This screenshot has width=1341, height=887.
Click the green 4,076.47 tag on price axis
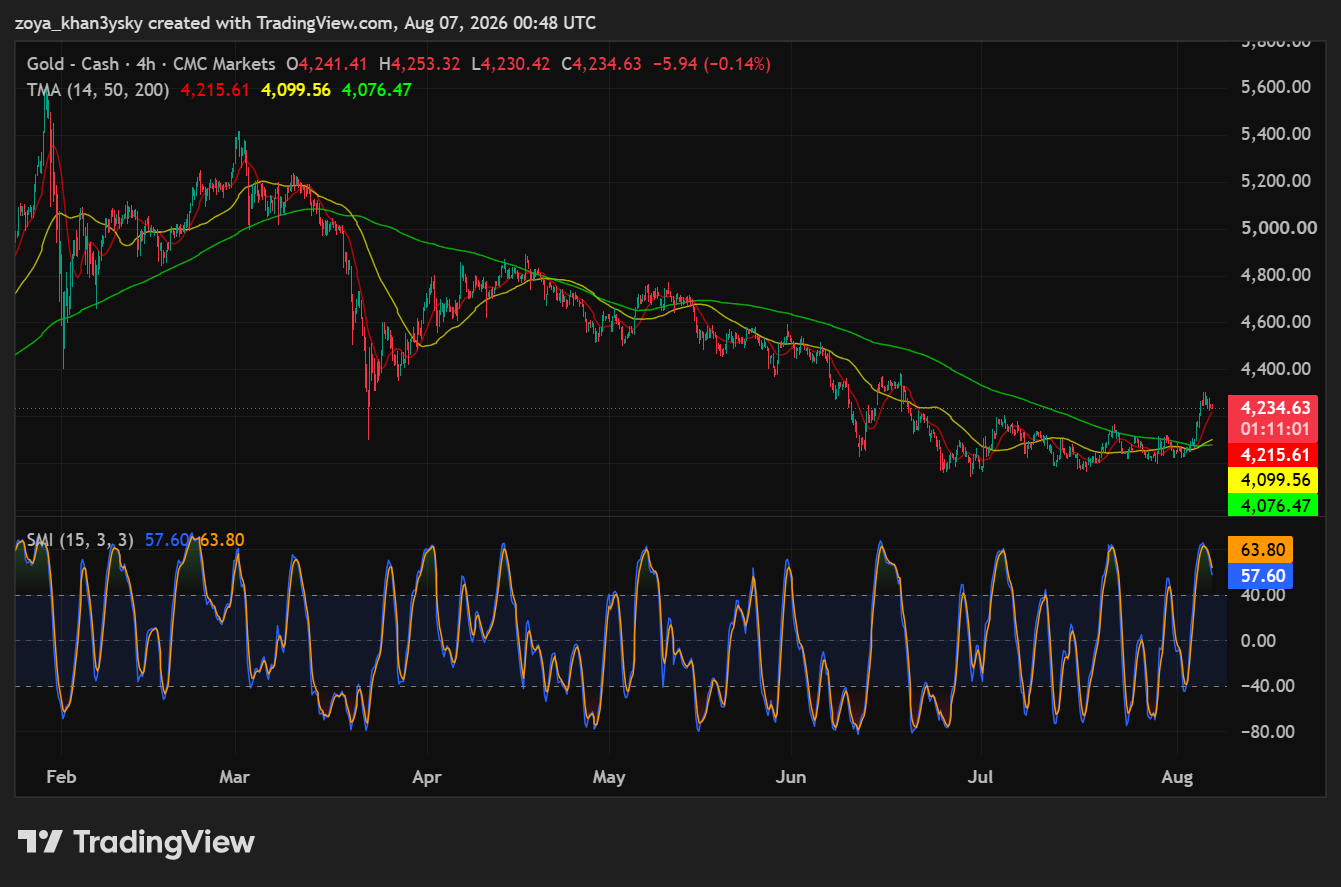click(x=1275, y=505)
